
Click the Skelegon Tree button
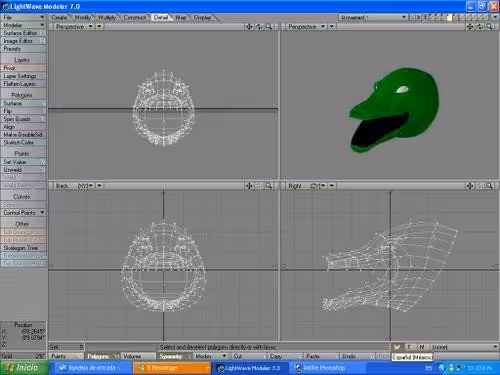tap(23, 248)
